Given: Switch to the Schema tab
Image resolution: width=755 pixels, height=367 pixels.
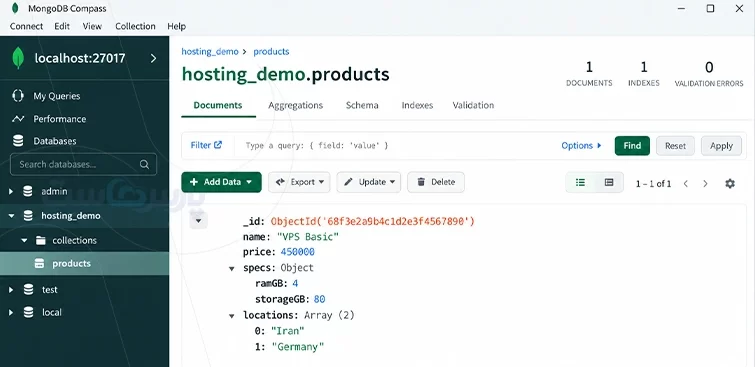Looking at the screenshot, I should tap(362, 105).
